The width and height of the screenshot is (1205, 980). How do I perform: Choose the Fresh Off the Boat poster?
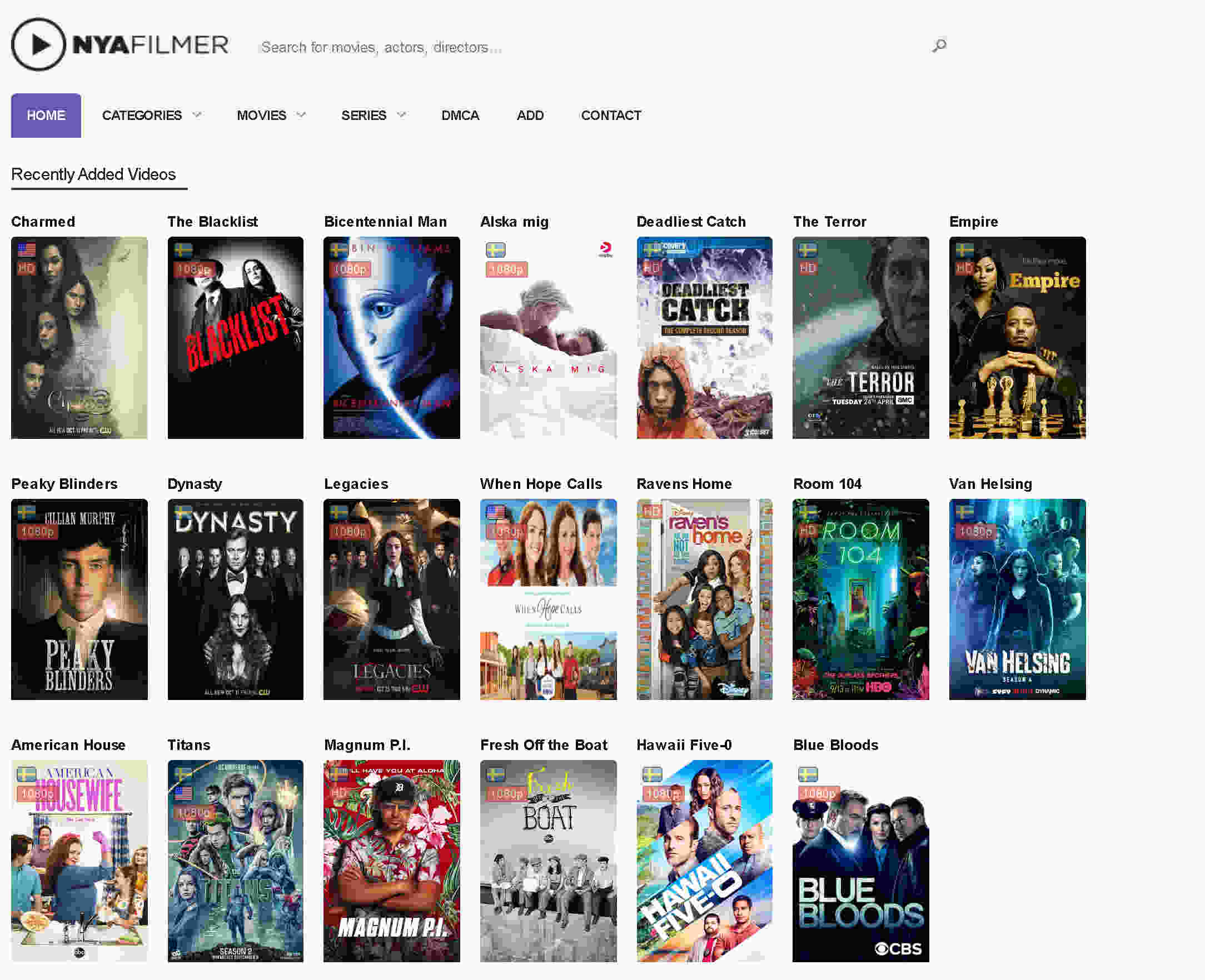pos(548,861)
